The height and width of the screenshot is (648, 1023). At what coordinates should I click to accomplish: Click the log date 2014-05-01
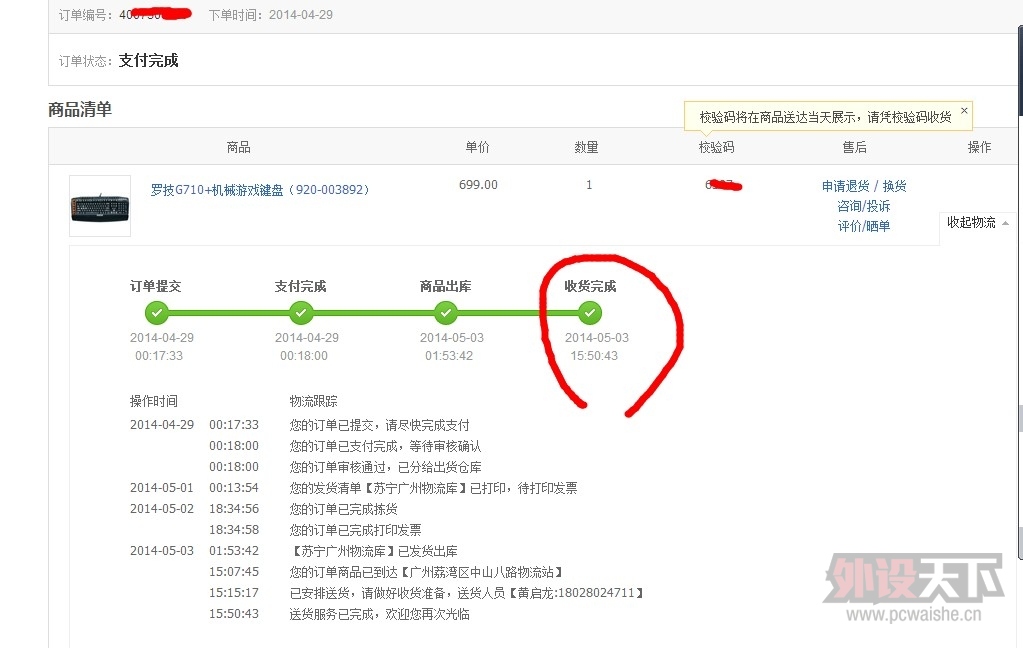162,487
